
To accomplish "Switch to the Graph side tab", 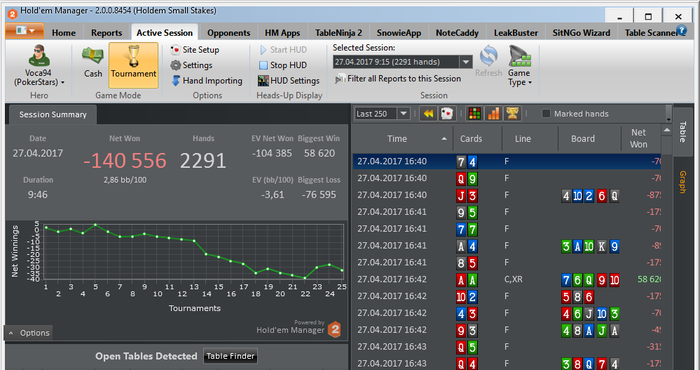I will 682,182.
